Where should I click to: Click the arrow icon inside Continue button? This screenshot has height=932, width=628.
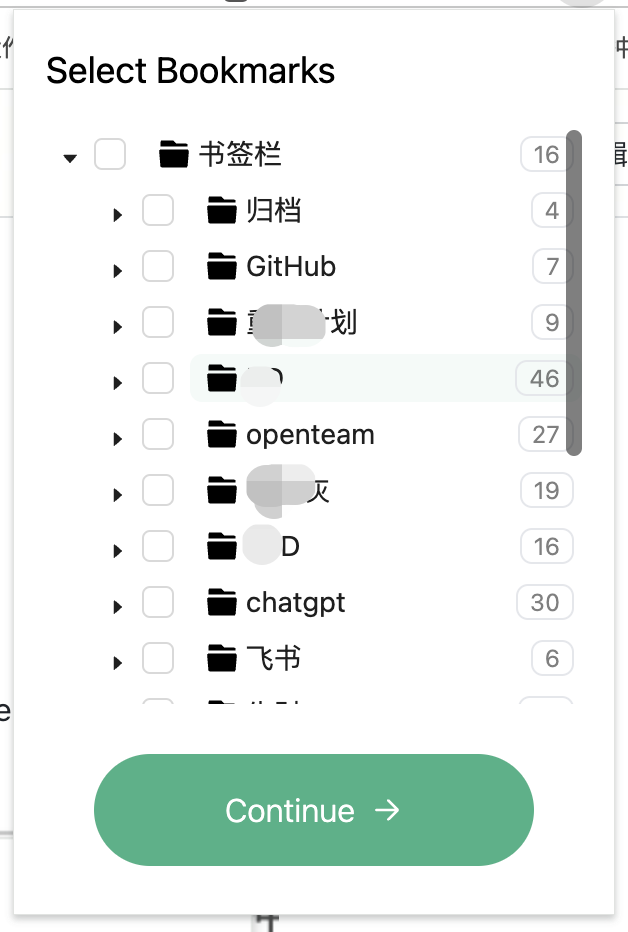coord(388,811)
